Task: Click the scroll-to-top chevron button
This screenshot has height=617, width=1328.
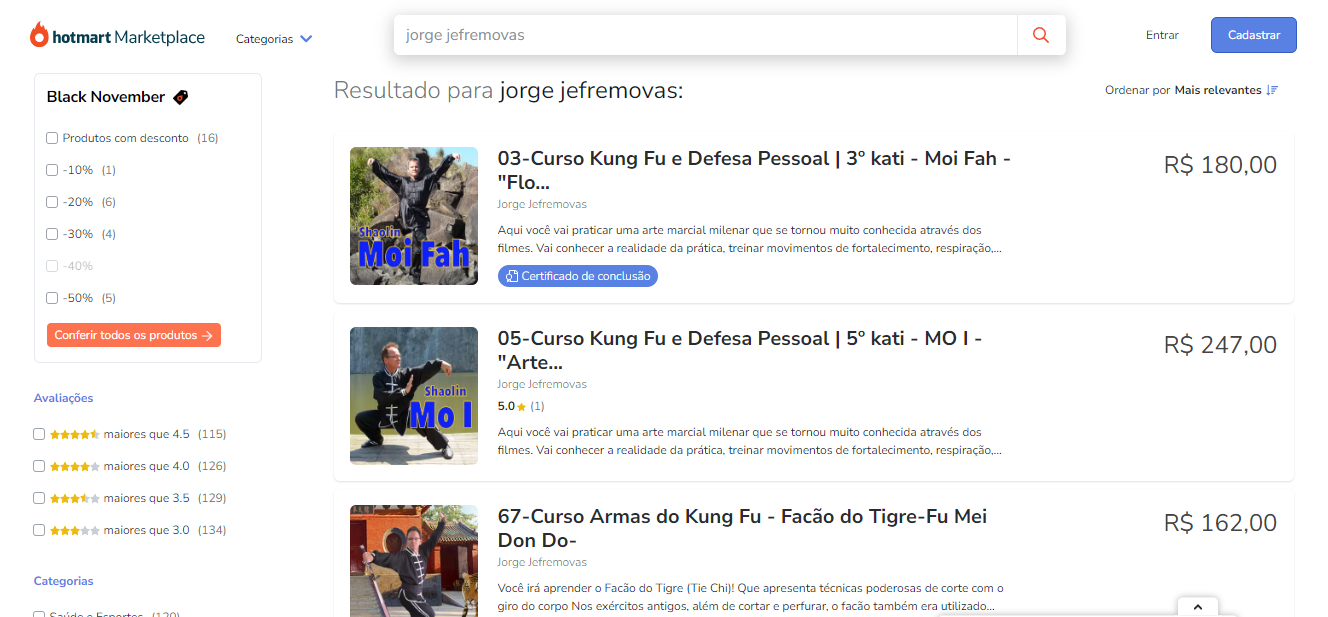Action: click(1197, 606)
